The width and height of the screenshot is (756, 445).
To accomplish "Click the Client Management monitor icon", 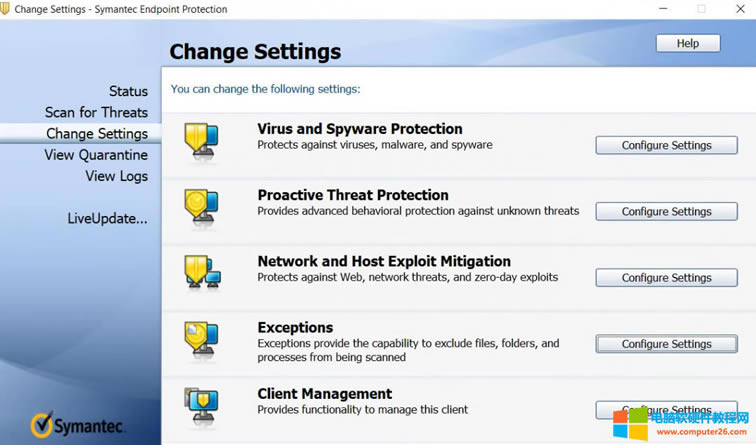I will point(201,404).
